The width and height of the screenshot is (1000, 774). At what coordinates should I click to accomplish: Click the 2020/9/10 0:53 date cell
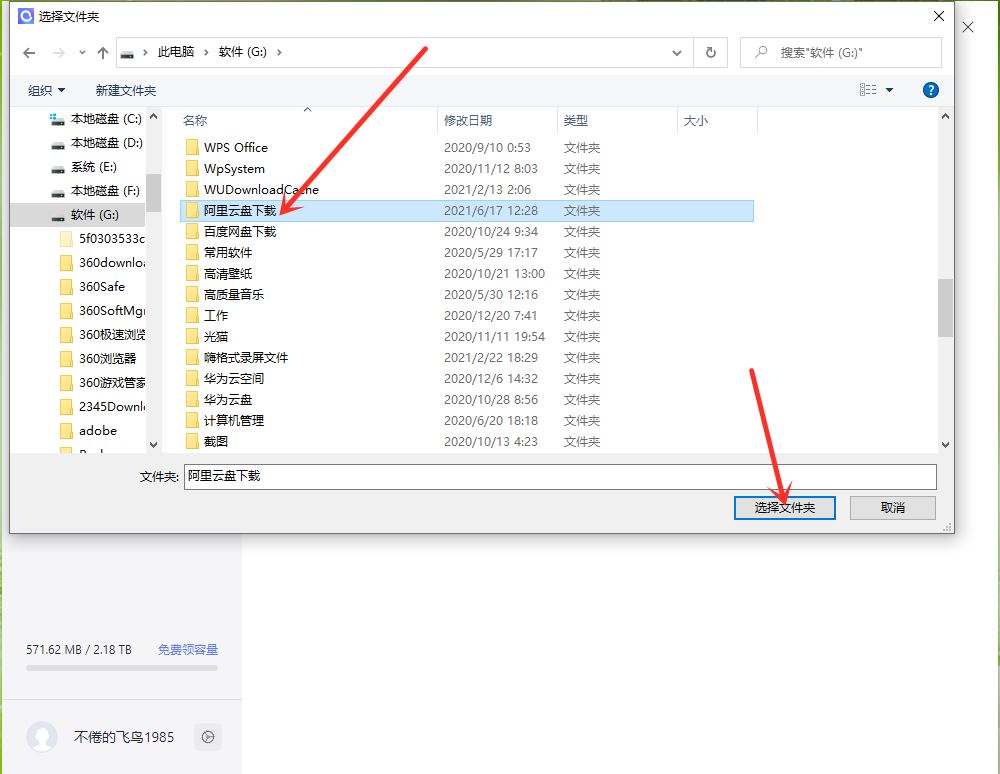point(487,148)
